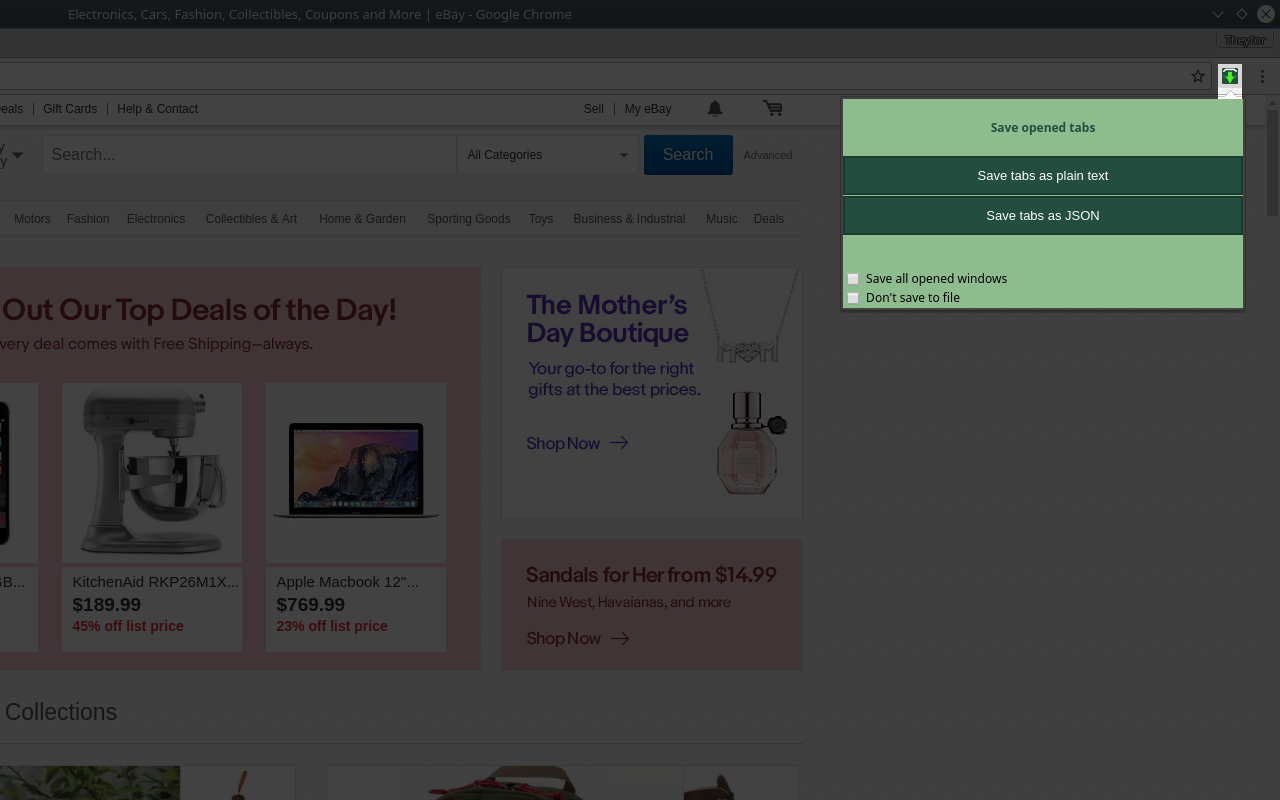This screenshot has width=1280, height=800.
Task: Select Collectibles & Art category
Action: coord(251,219)
